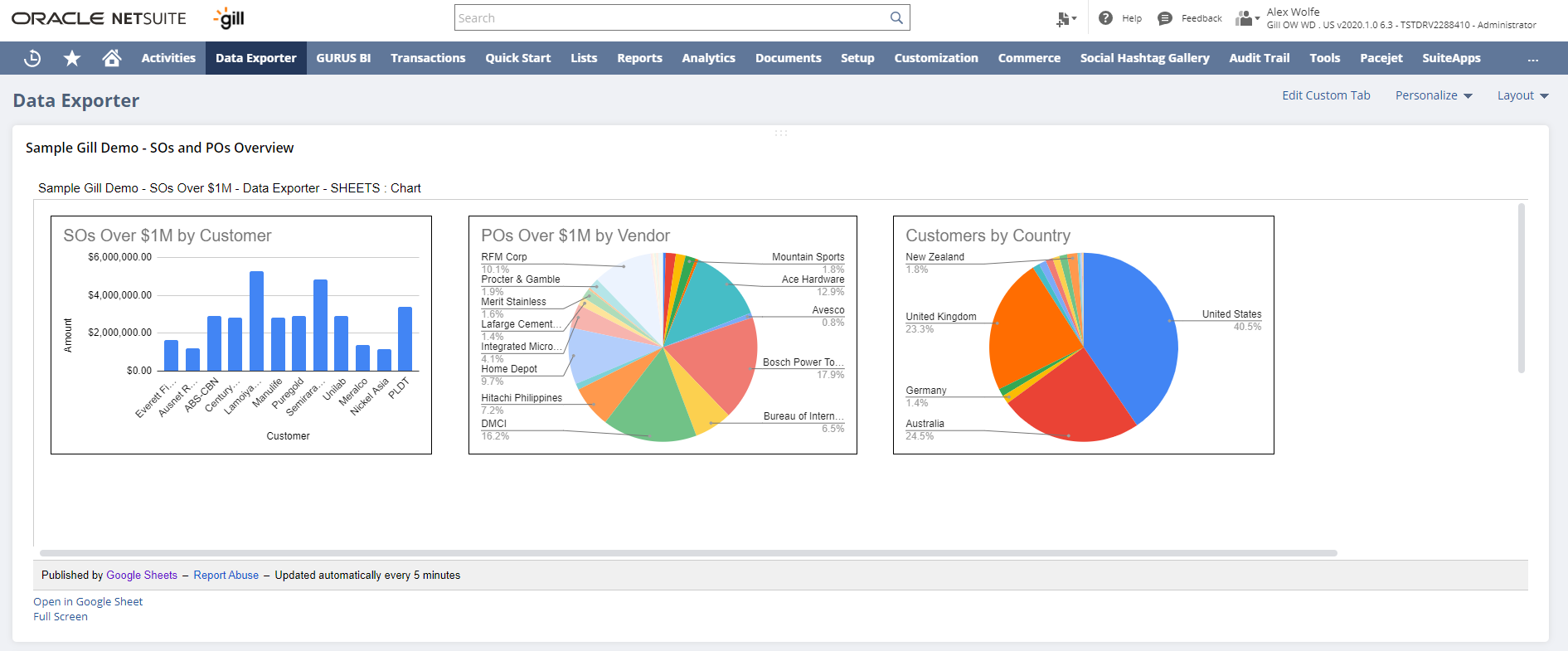Click the Help text link

(1132, 18)
